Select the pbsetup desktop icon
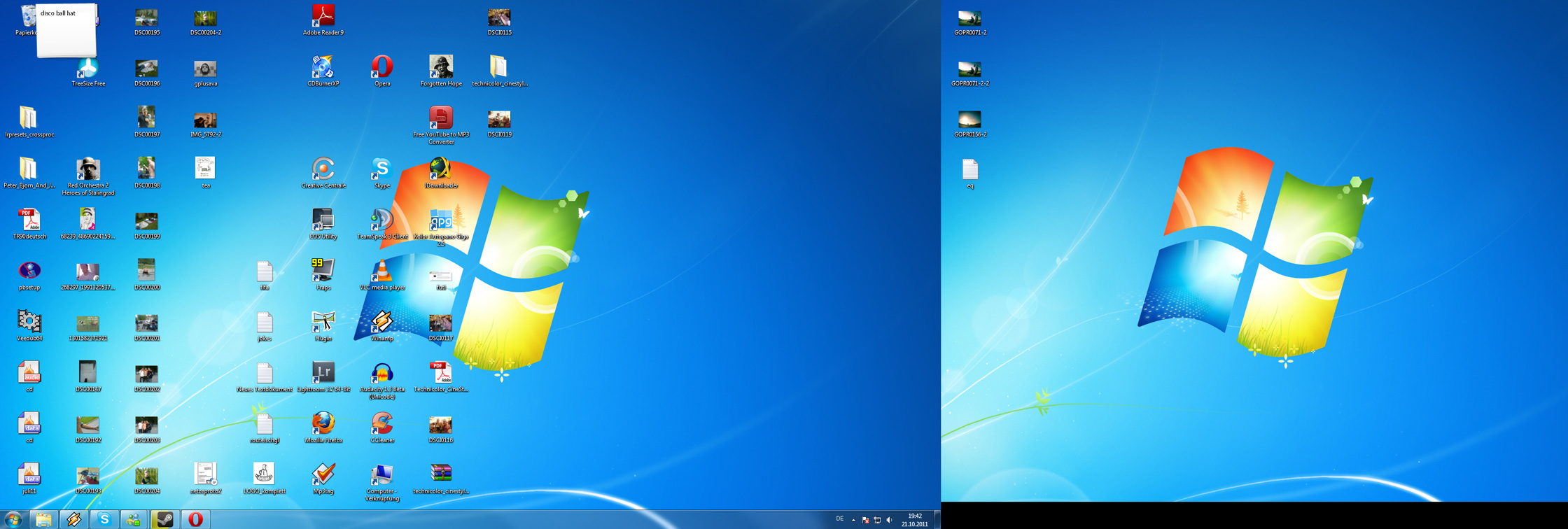The image size is (1568, 529). pos(29,275)
